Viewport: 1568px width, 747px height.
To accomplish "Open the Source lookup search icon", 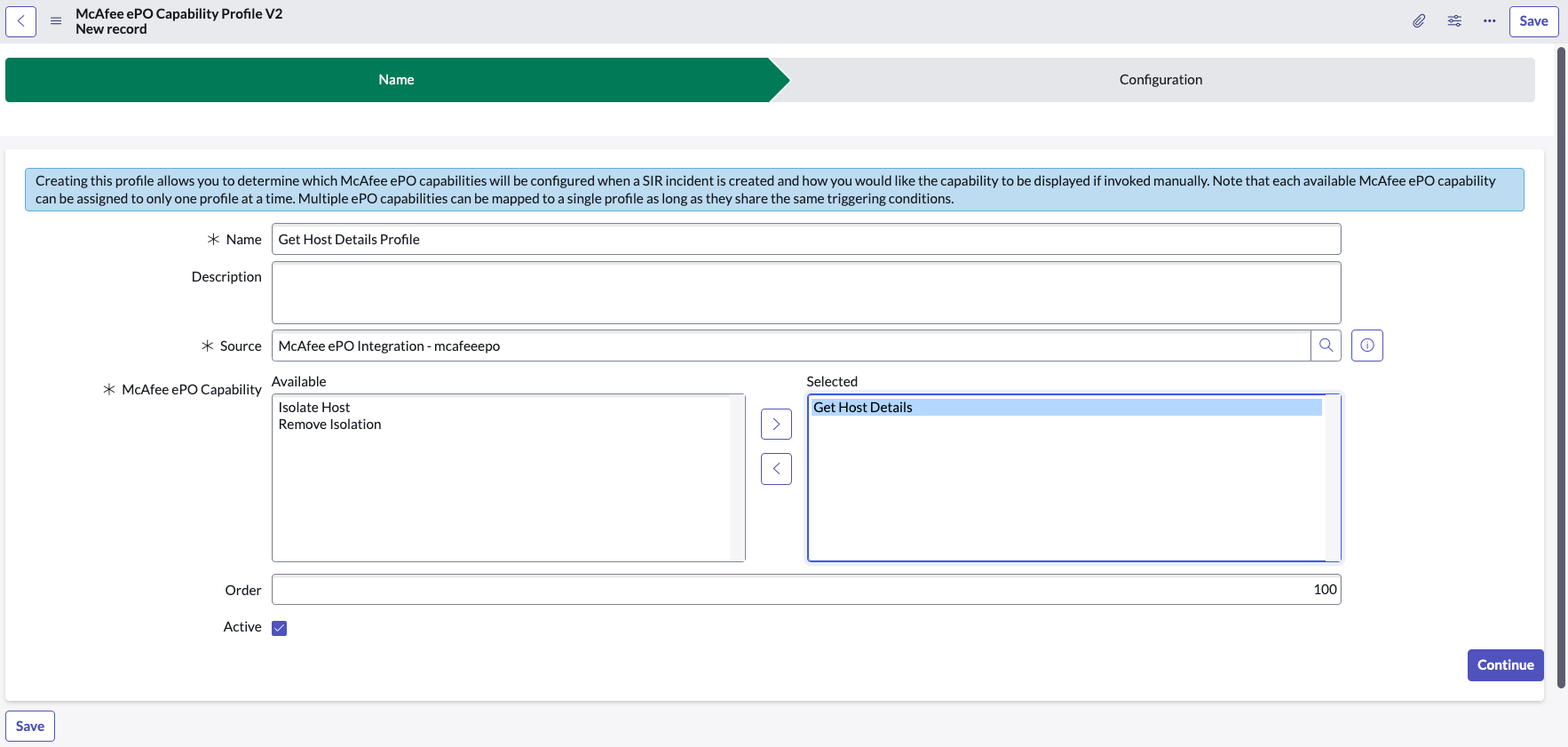I will pyautogui.click(x=1326, y=346).
